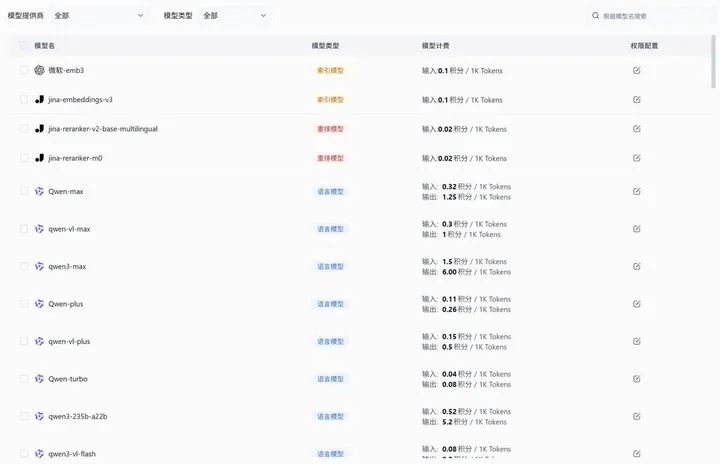Click the table's vertical scrollbar
Screen dimensions: 720x464
713,62
